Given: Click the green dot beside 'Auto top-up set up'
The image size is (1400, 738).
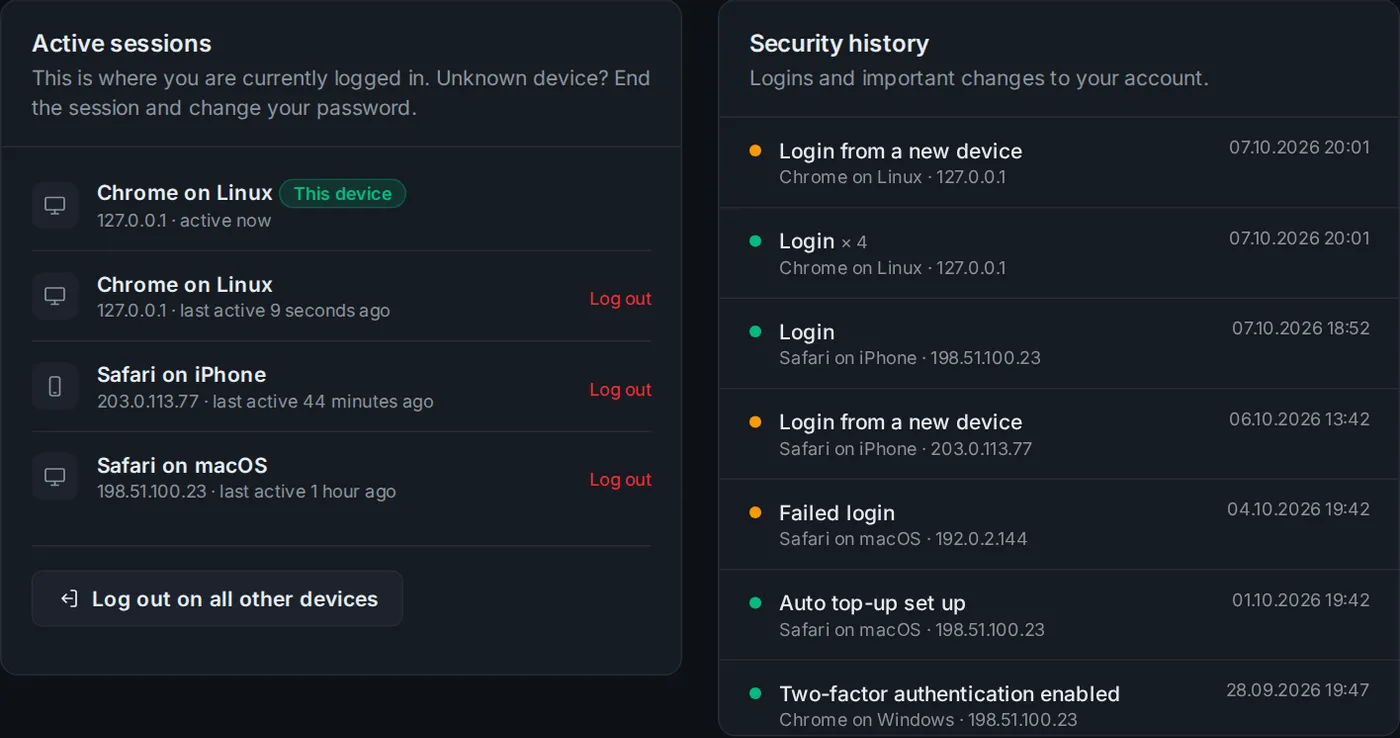Looking at the screenshot, I should 756,603.
